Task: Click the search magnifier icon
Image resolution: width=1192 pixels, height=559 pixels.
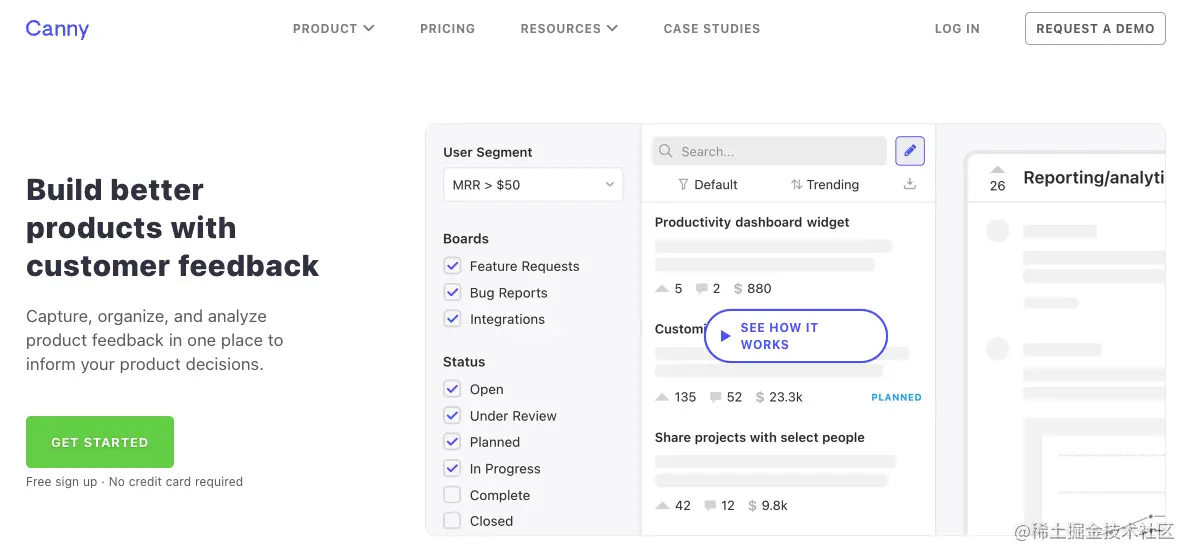Action: (x=666, y=151)
